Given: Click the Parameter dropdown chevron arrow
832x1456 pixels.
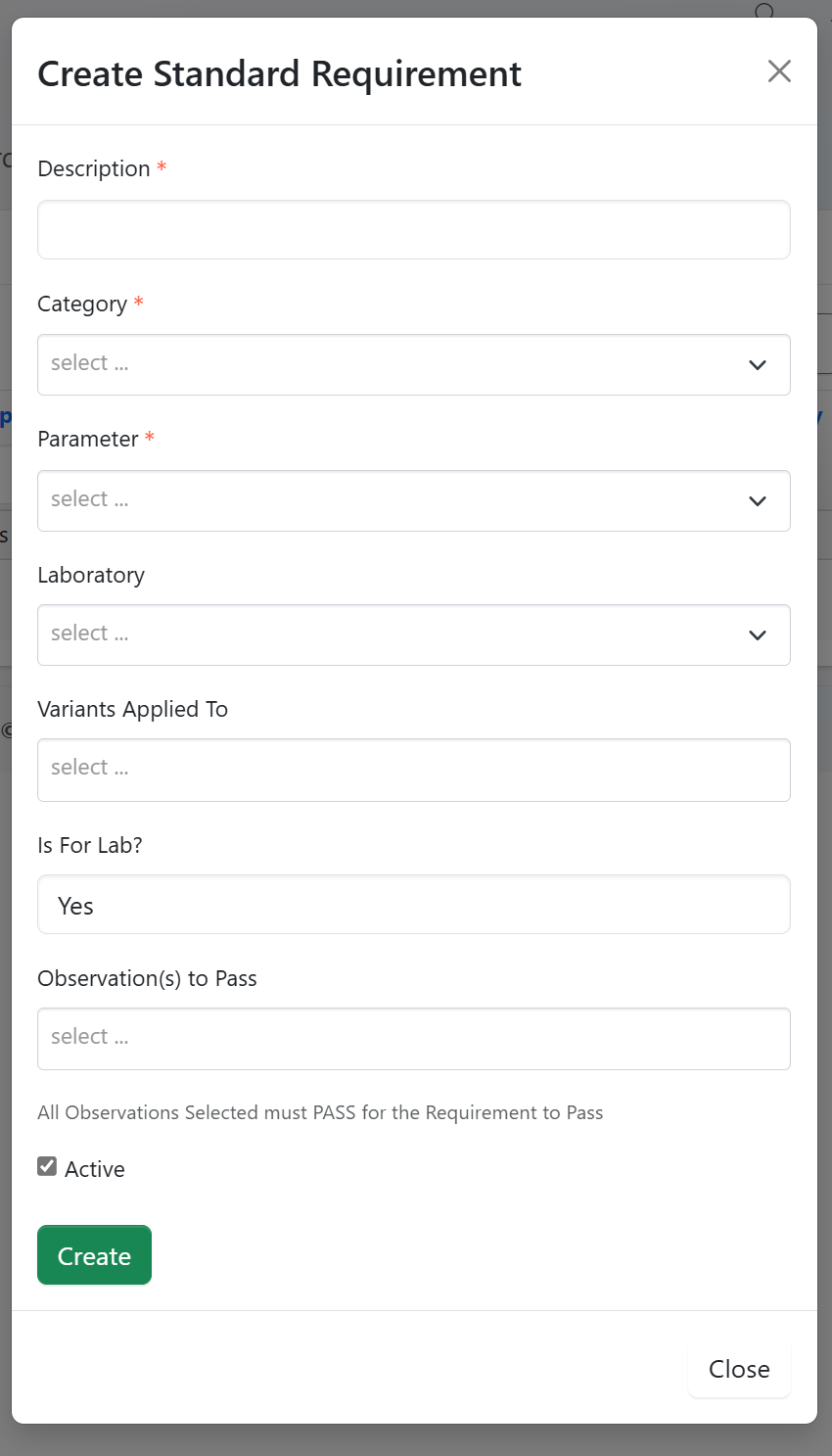Looking at the screenshot, I should [757, 501].
